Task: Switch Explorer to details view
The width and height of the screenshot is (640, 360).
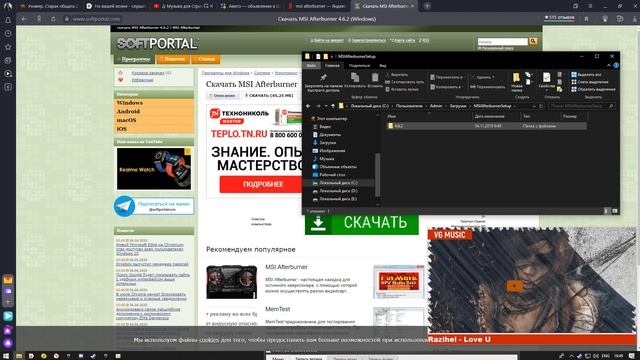Action: (x=606, y=211)
